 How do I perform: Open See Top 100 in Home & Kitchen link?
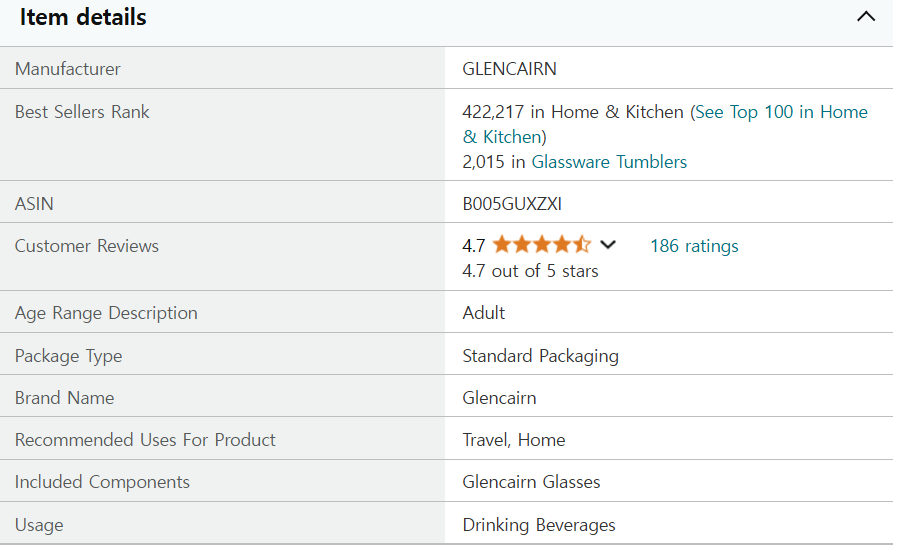click(780, 112)
